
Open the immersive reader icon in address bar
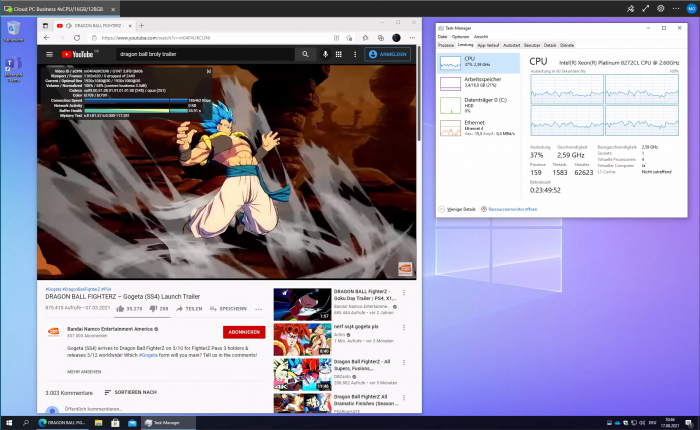[336, 38]
